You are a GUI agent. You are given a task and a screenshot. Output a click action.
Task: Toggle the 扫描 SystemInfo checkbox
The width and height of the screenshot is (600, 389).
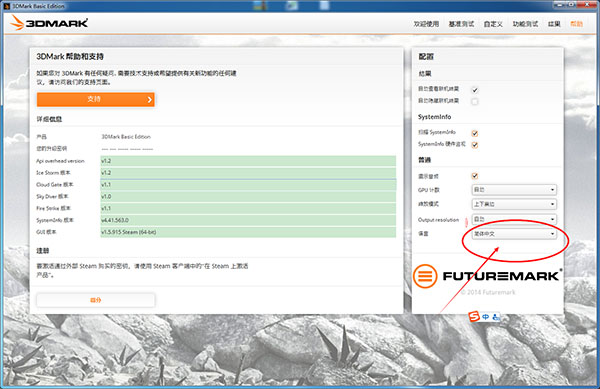pyautogui.click(x=475, y=133)
